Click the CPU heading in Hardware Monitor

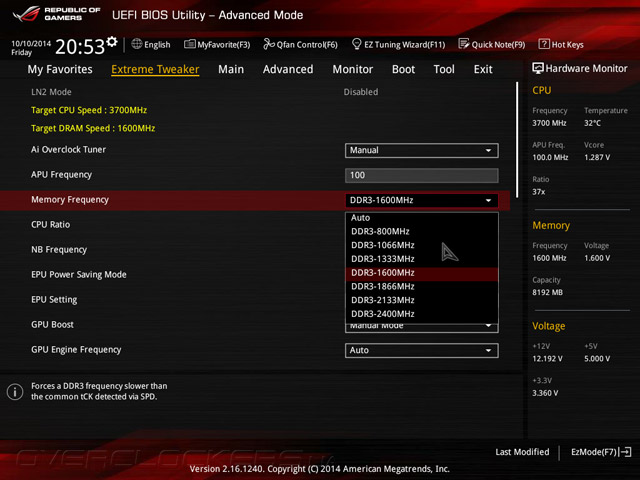click(542, 90)
